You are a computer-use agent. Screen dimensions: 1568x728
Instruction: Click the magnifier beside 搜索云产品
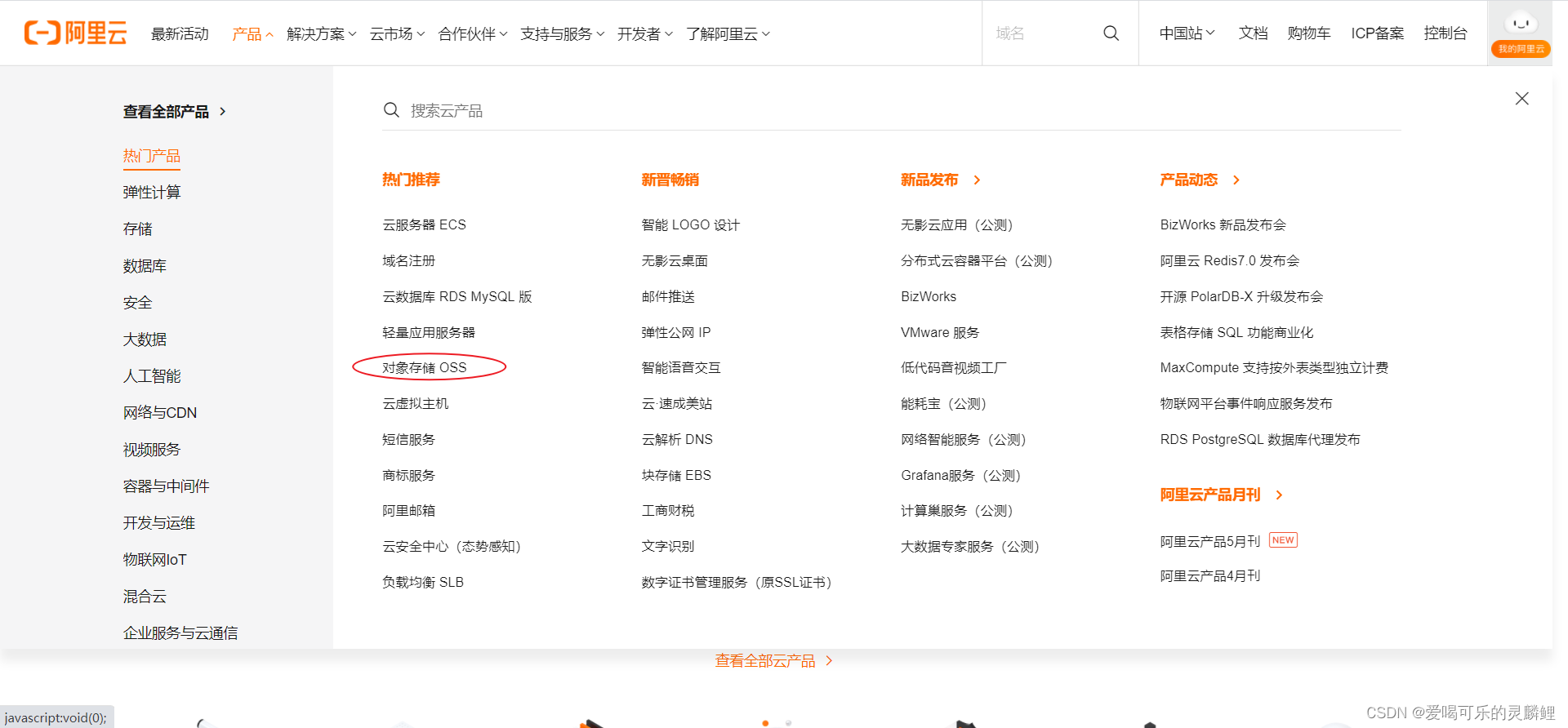click(x=392, y=110)
